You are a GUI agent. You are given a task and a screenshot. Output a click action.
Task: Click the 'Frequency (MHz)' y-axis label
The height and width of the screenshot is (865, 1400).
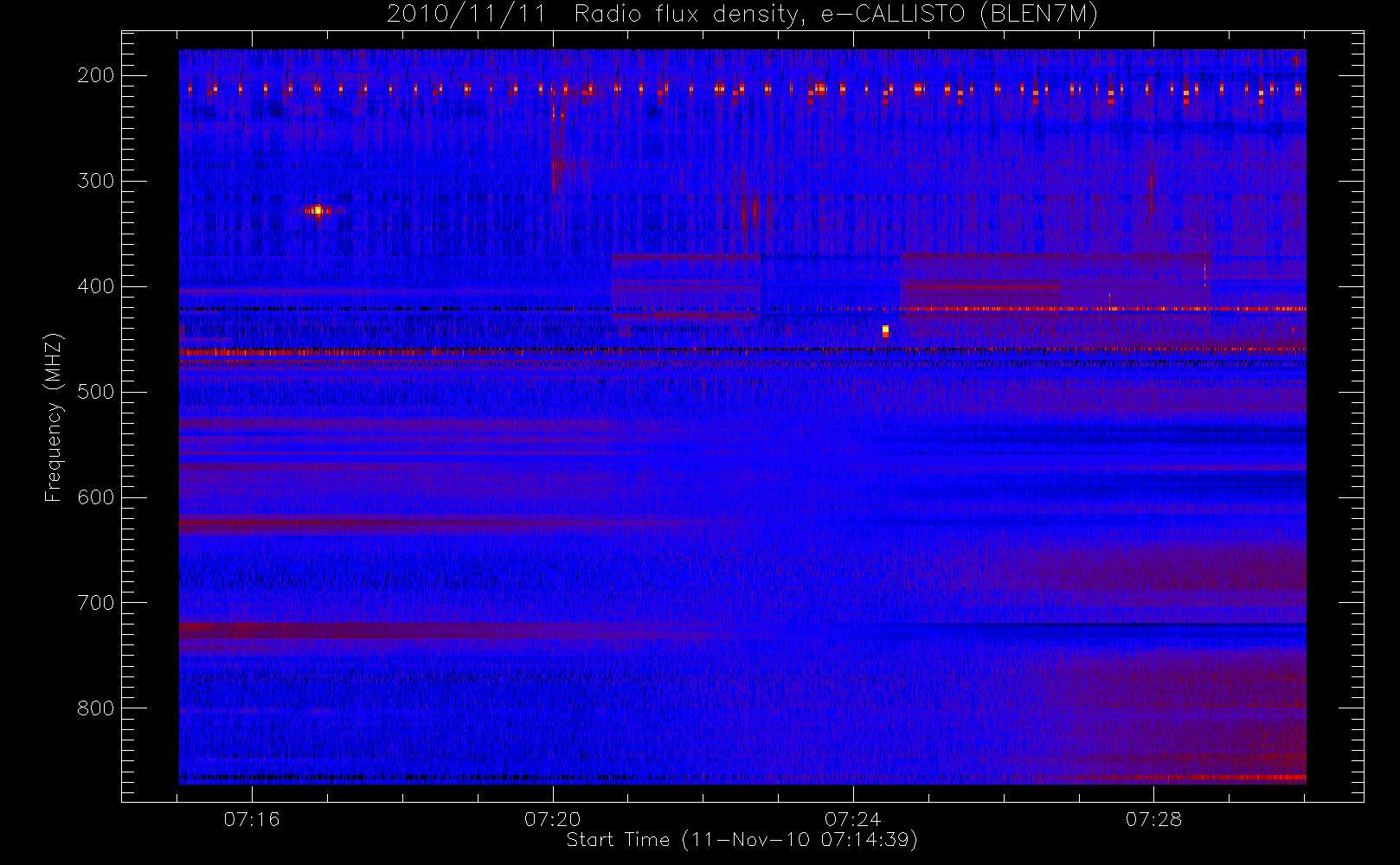54,417
